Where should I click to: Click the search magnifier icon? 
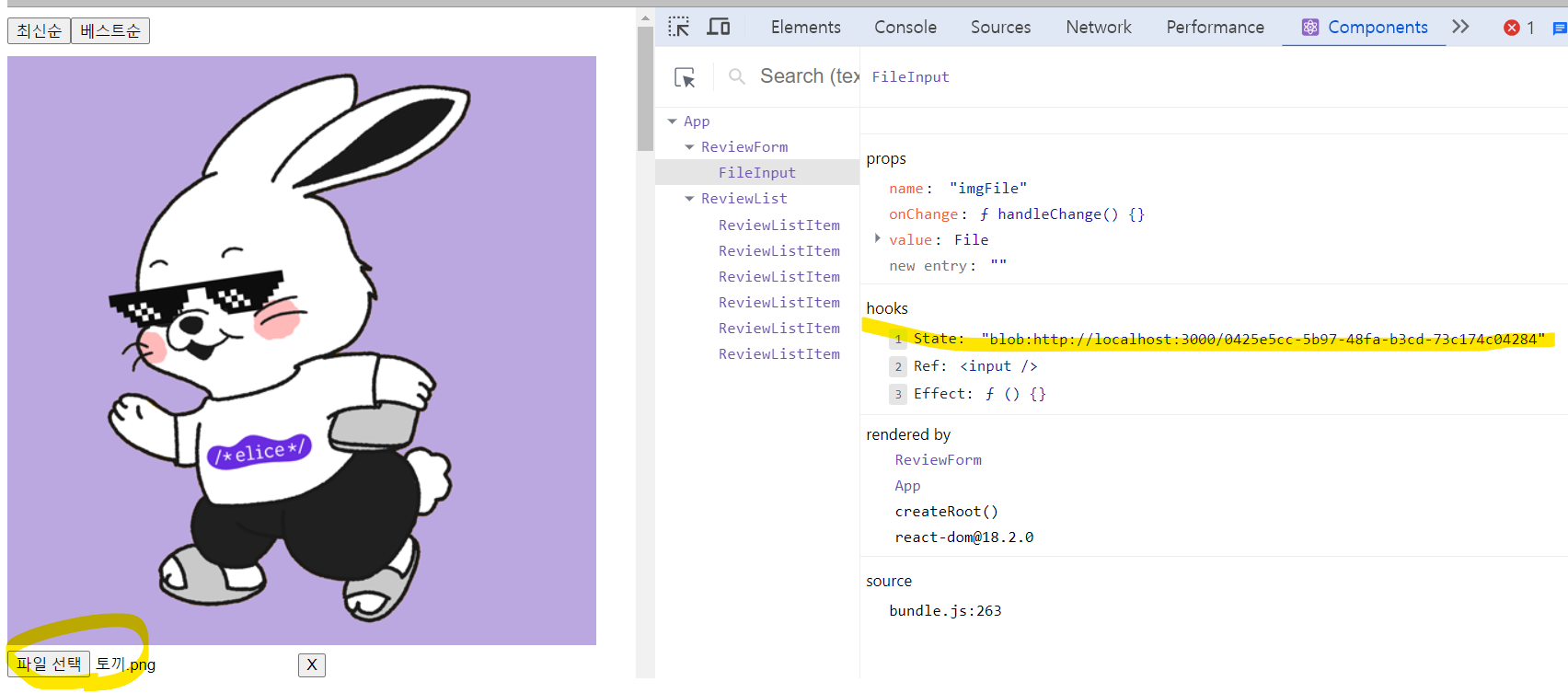737,76
